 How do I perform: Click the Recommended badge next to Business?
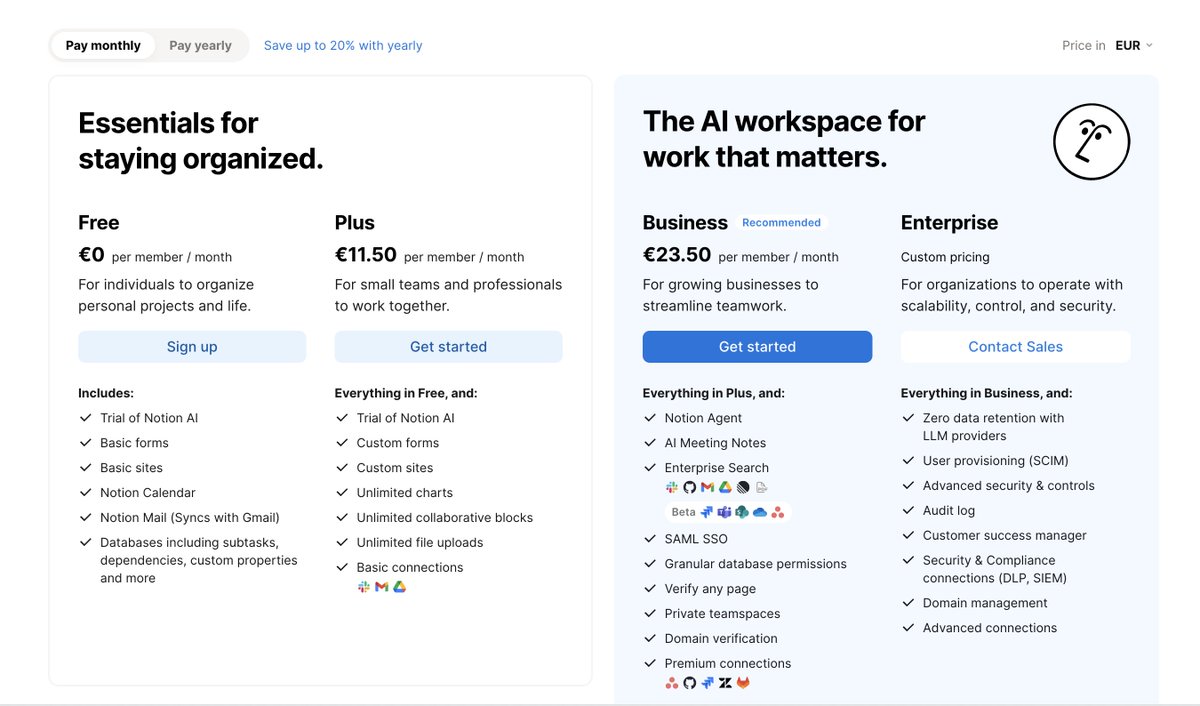(x=781, y=223)
